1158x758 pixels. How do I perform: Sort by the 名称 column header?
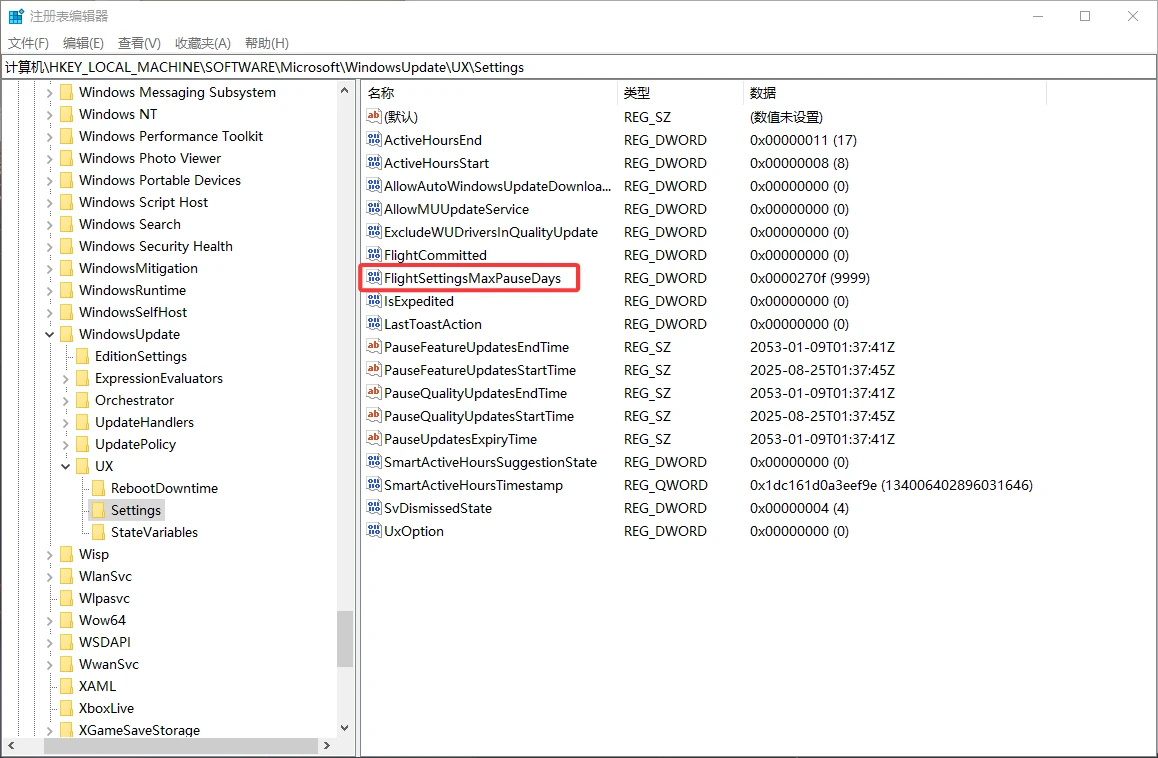(x=489, y=92)
